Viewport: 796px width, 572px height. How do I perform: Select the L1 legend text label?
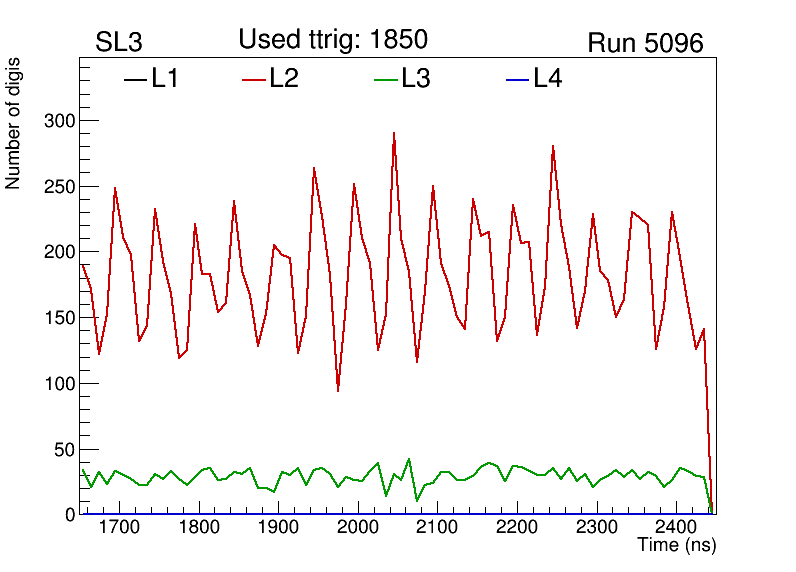(x=165, y=79)
